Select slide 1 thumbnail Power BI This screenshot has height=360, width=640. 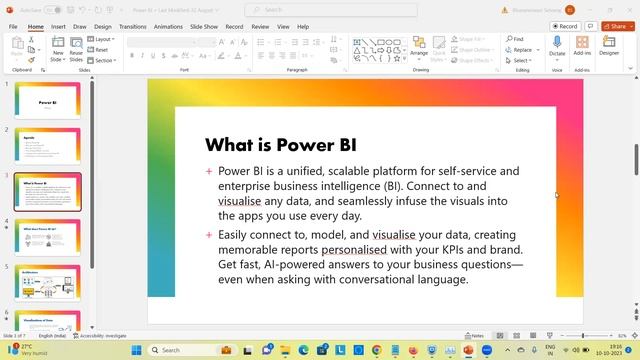pos(47,100)
